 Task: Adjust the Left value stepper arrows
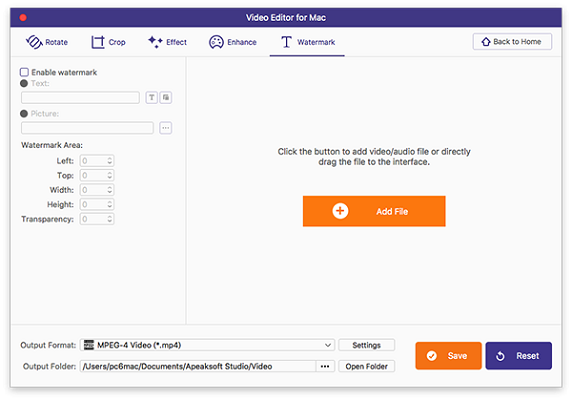109,161
